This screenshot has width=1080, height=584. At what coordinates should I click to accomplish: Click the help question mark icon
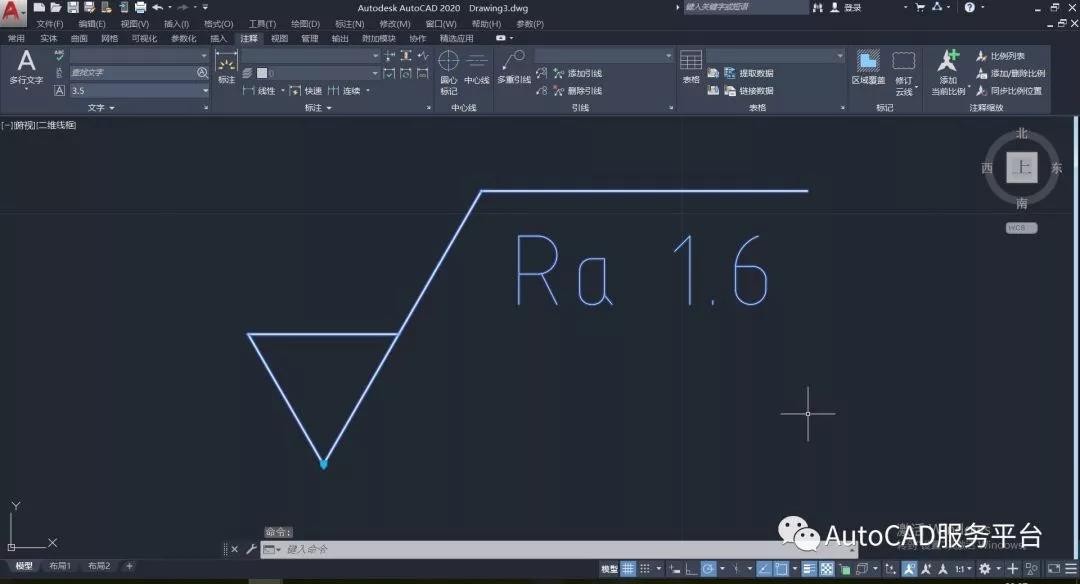pos(969,7)
